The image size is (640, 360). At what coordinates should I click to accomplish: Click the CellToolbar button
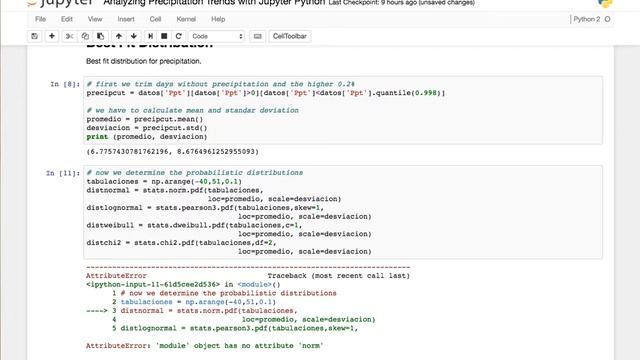click(290, 36)
